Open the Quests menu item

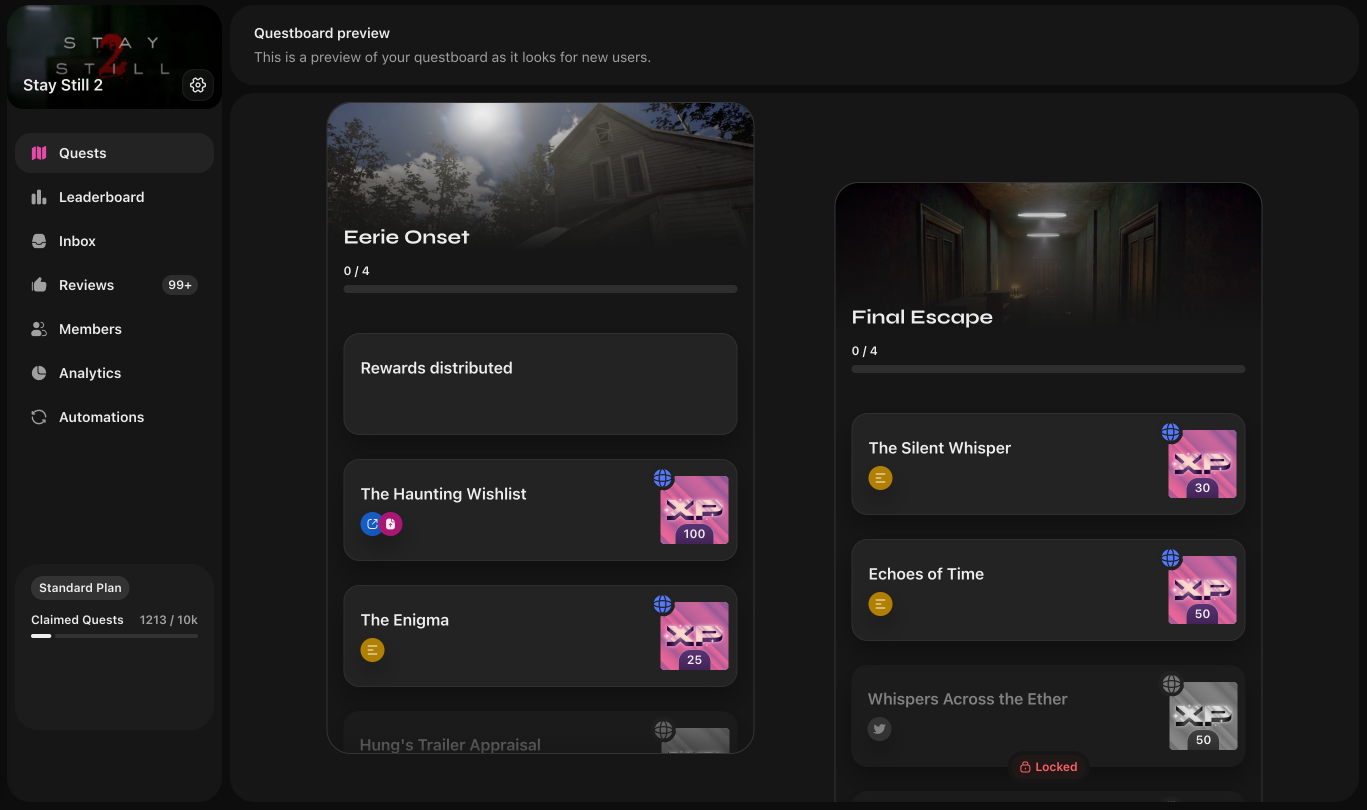pos(114,153)
